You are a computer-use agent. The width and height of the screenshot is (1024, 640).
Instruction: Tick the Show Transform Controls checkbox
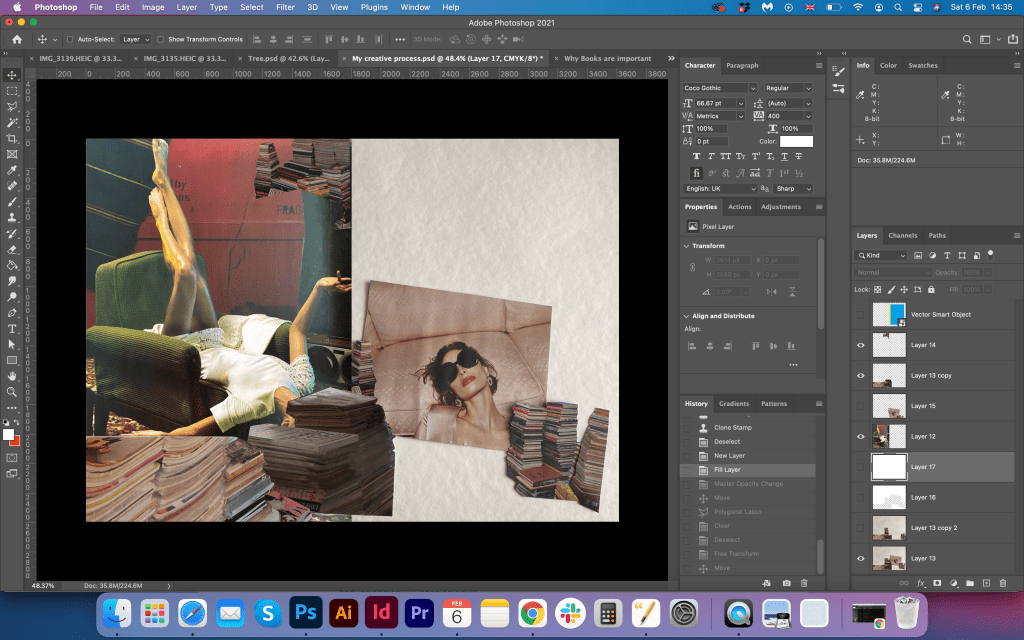click(161, 39)
